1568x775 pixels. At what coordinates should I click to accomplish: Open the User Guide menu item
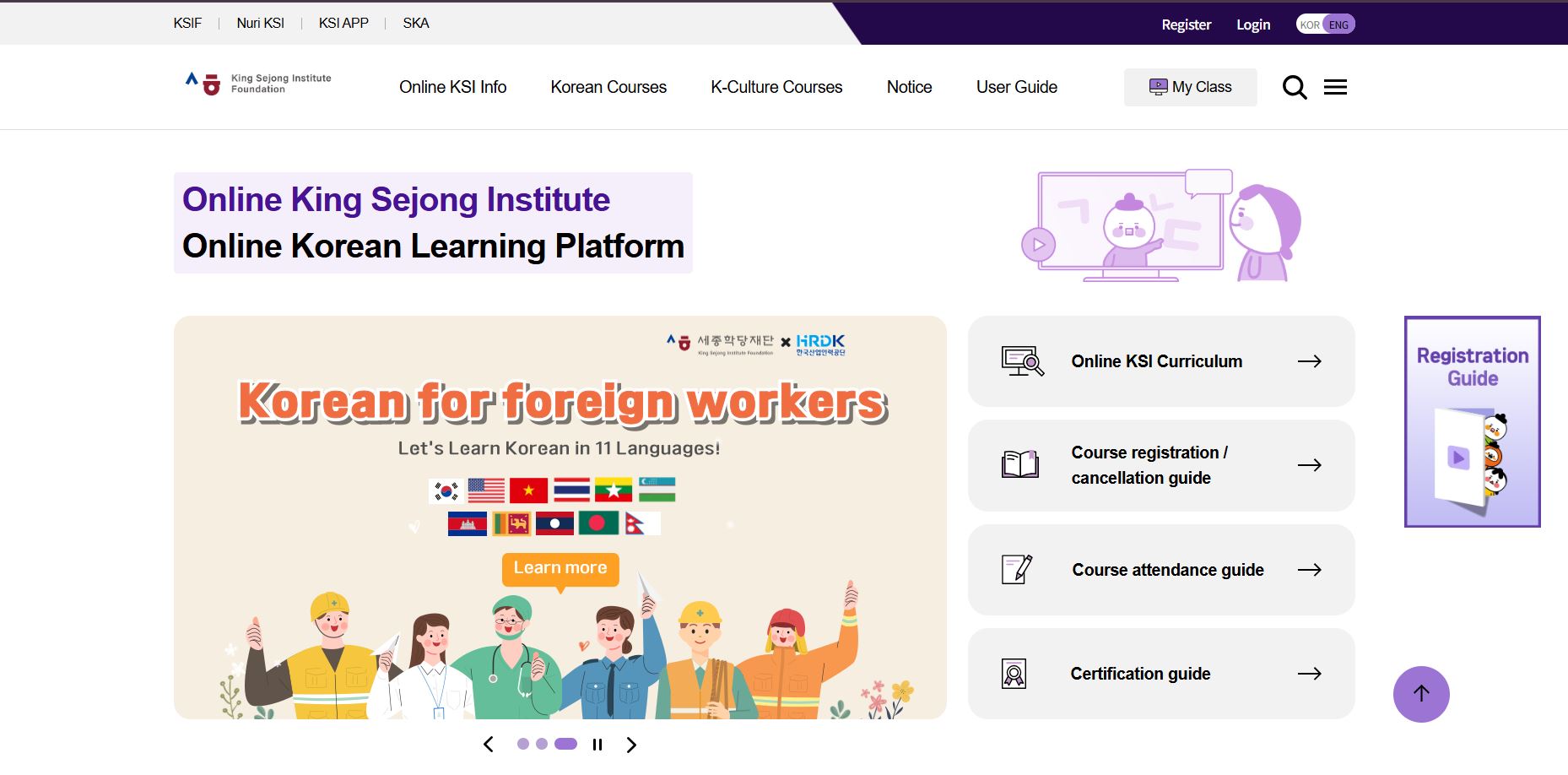pyautogui.click(x=1016, y=87)
